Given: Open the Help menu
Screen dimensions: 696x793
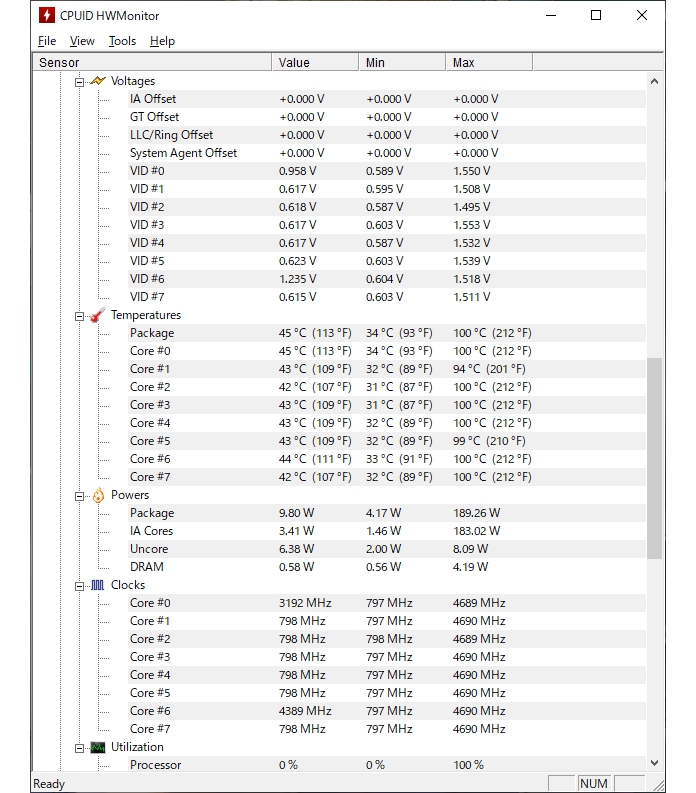Looking at the screenshot, I should click(162, 41).
